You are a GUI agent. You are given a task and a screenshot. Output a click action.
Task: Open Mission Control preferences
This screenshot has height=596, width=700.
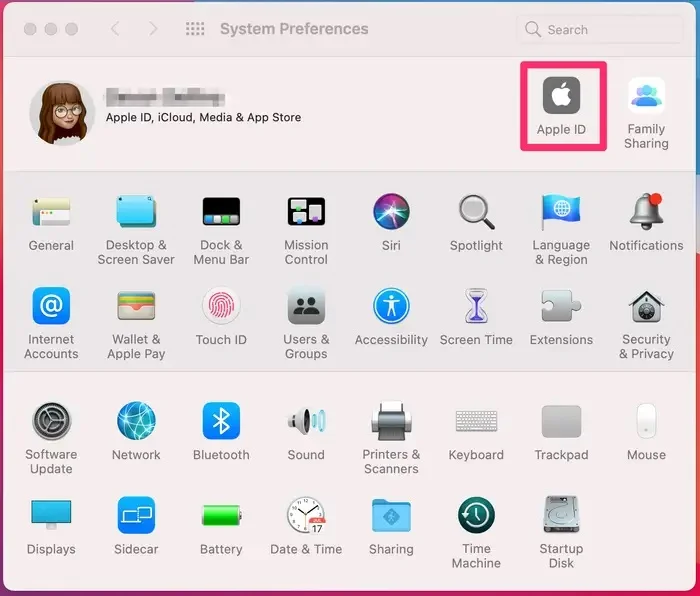[x=306, y=212]
